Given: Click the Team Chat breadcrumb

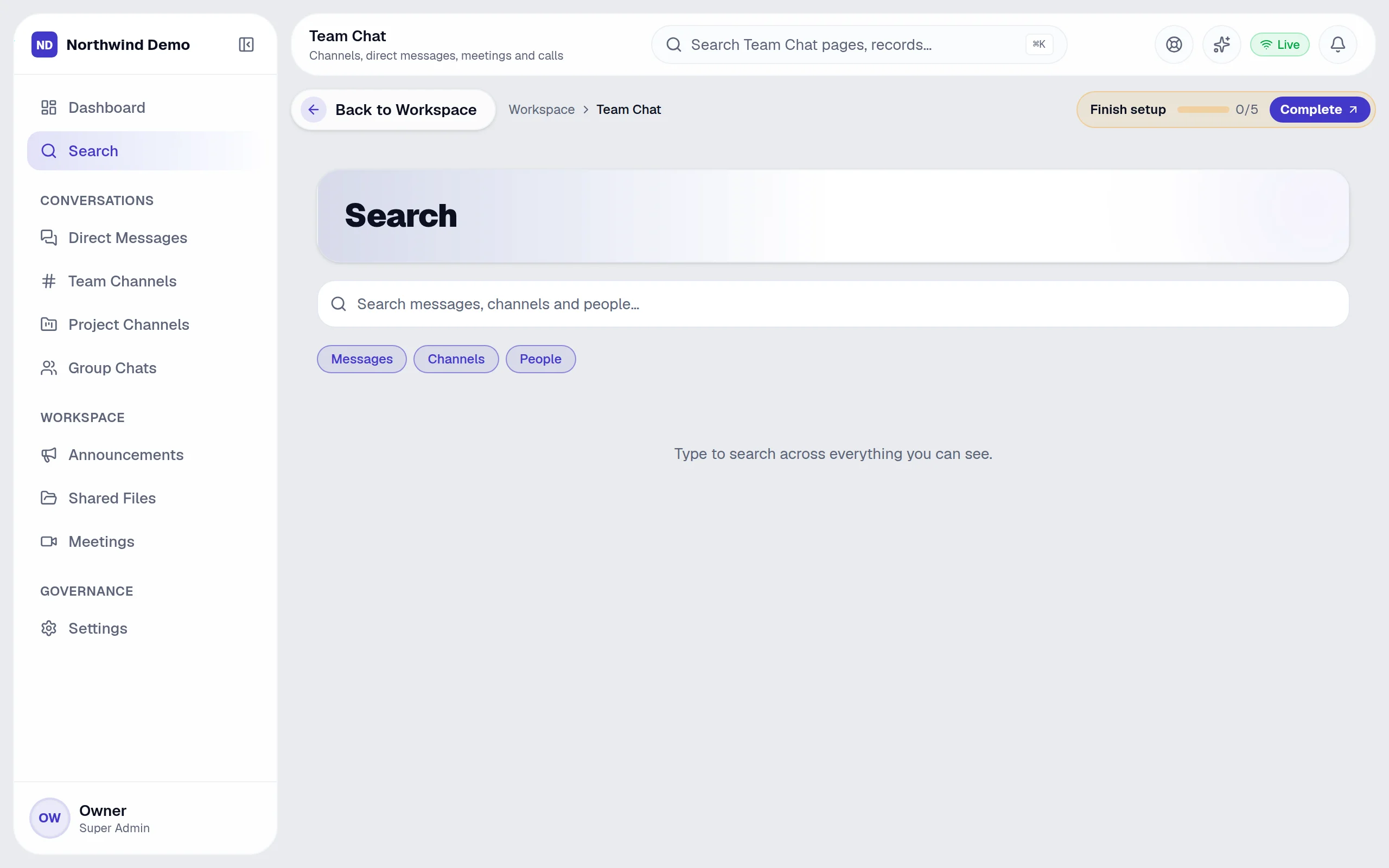Looking at the screenshot, I should coord(628,110).
